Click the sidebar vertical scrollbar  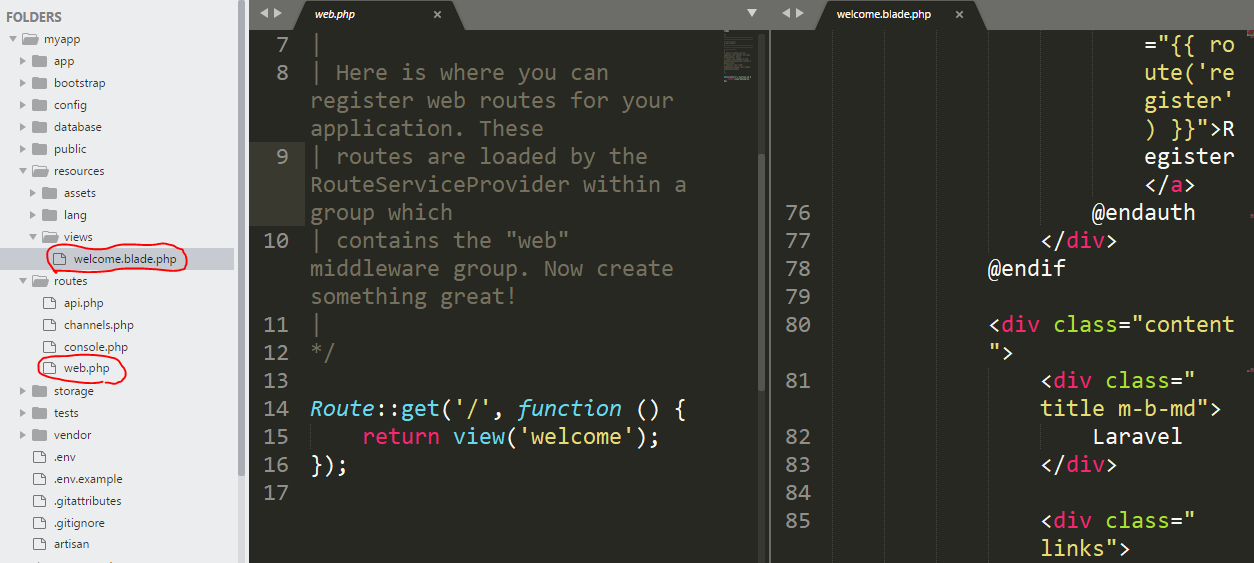click(241, 238)
